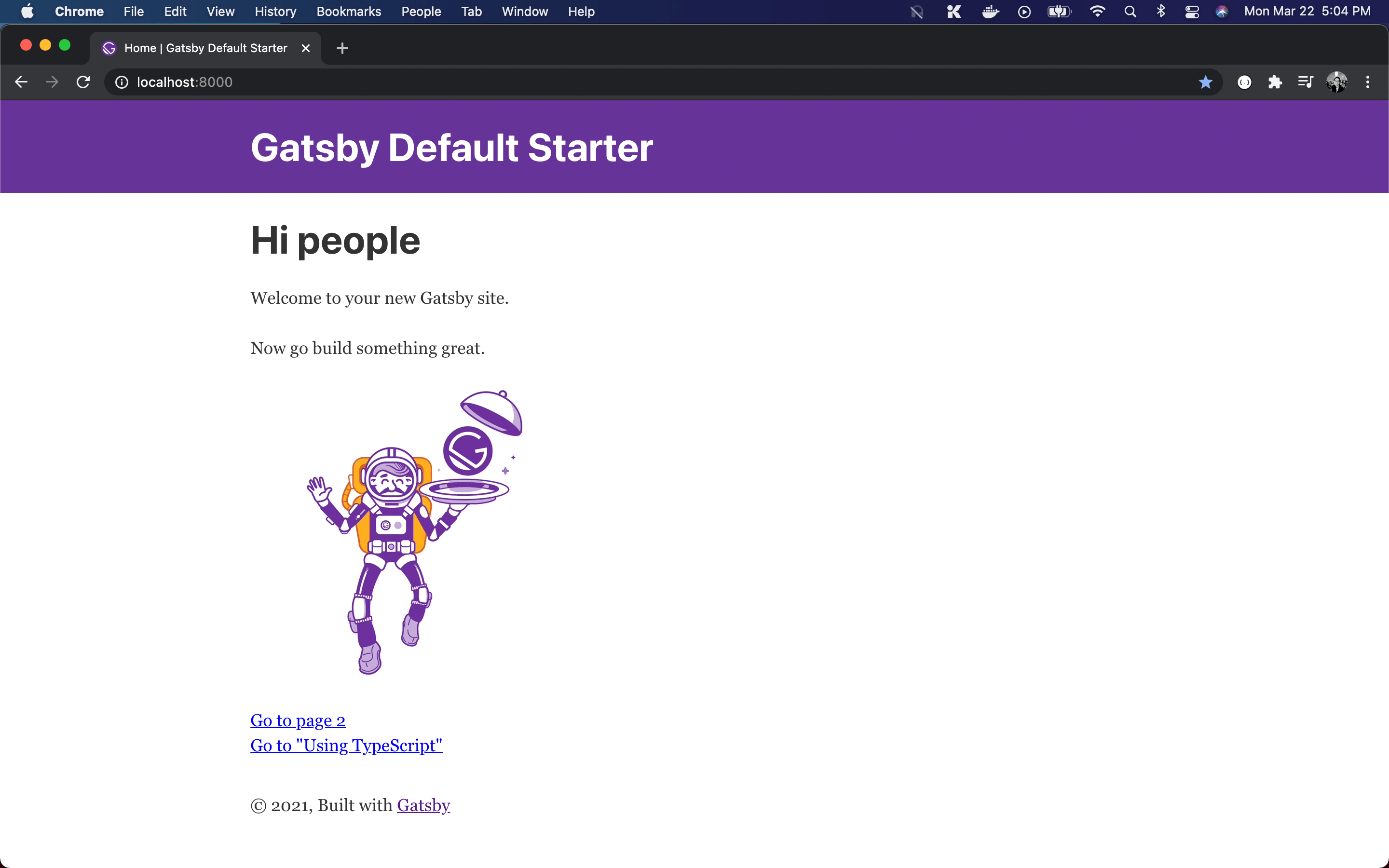The image size is (1389, 868).
Task: Open Wi-Fi status menu
Action: (x=1097, y=12)
